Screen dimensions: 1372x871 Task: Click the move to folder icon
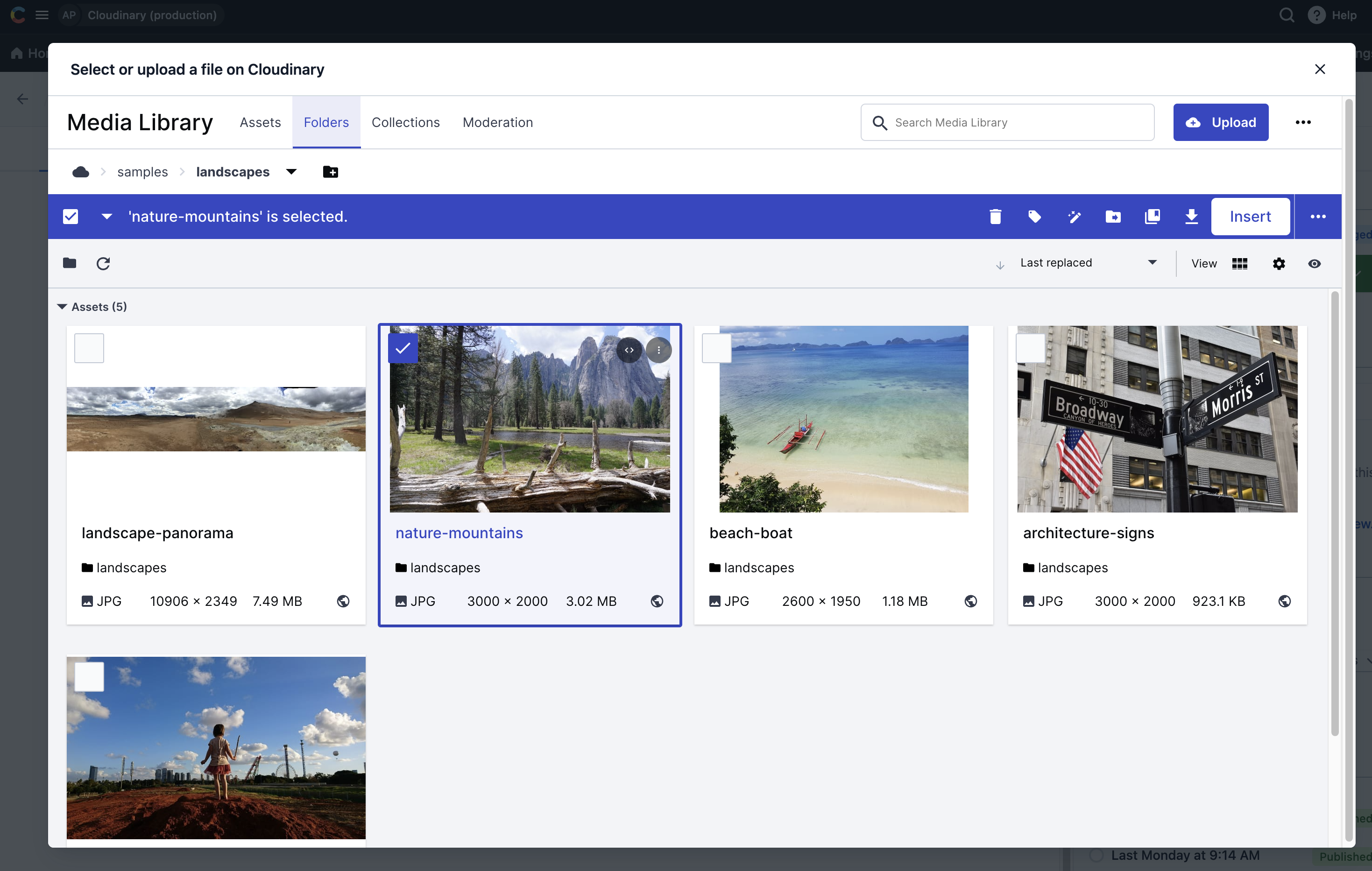pos(1113,217)
